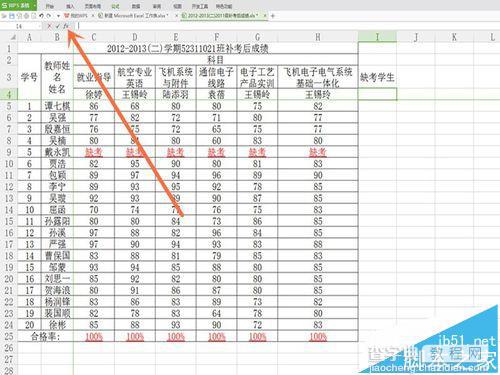Click the redo arrow icon
This screenshot has height=375, width=500.
pyautogui.click(x=49, y=16)
